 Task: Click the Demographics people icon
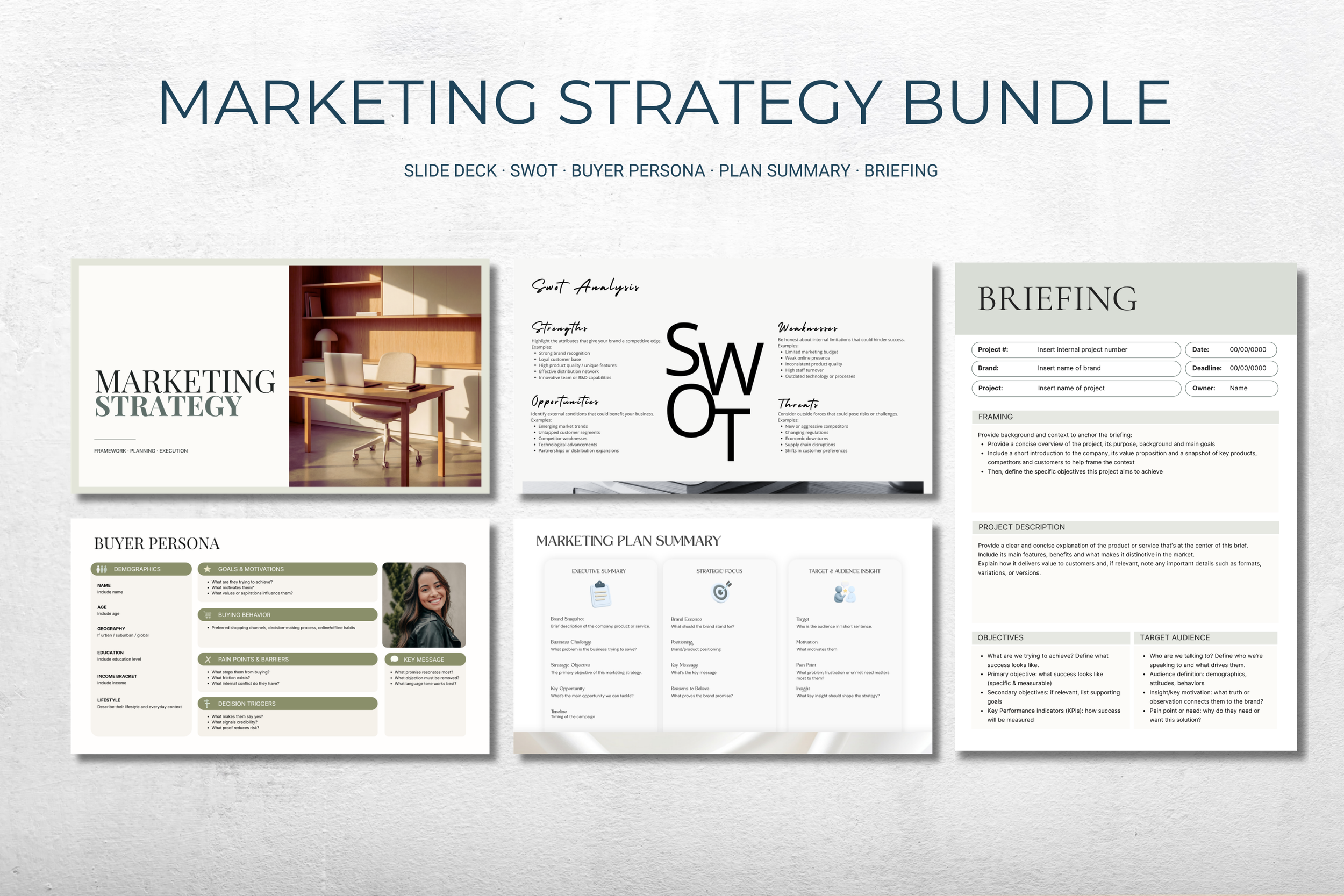(x=102, y=569)
